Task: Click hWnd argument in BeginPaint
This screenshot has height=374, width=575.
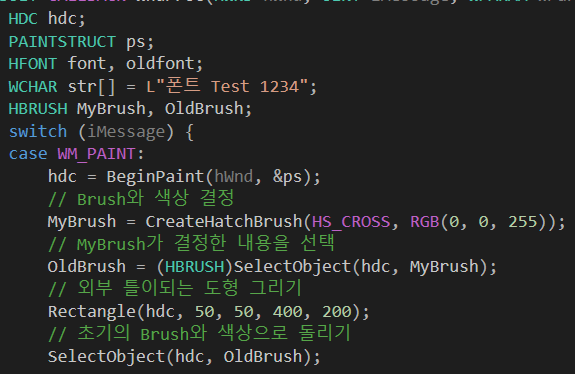Action: tap(233, 177)
